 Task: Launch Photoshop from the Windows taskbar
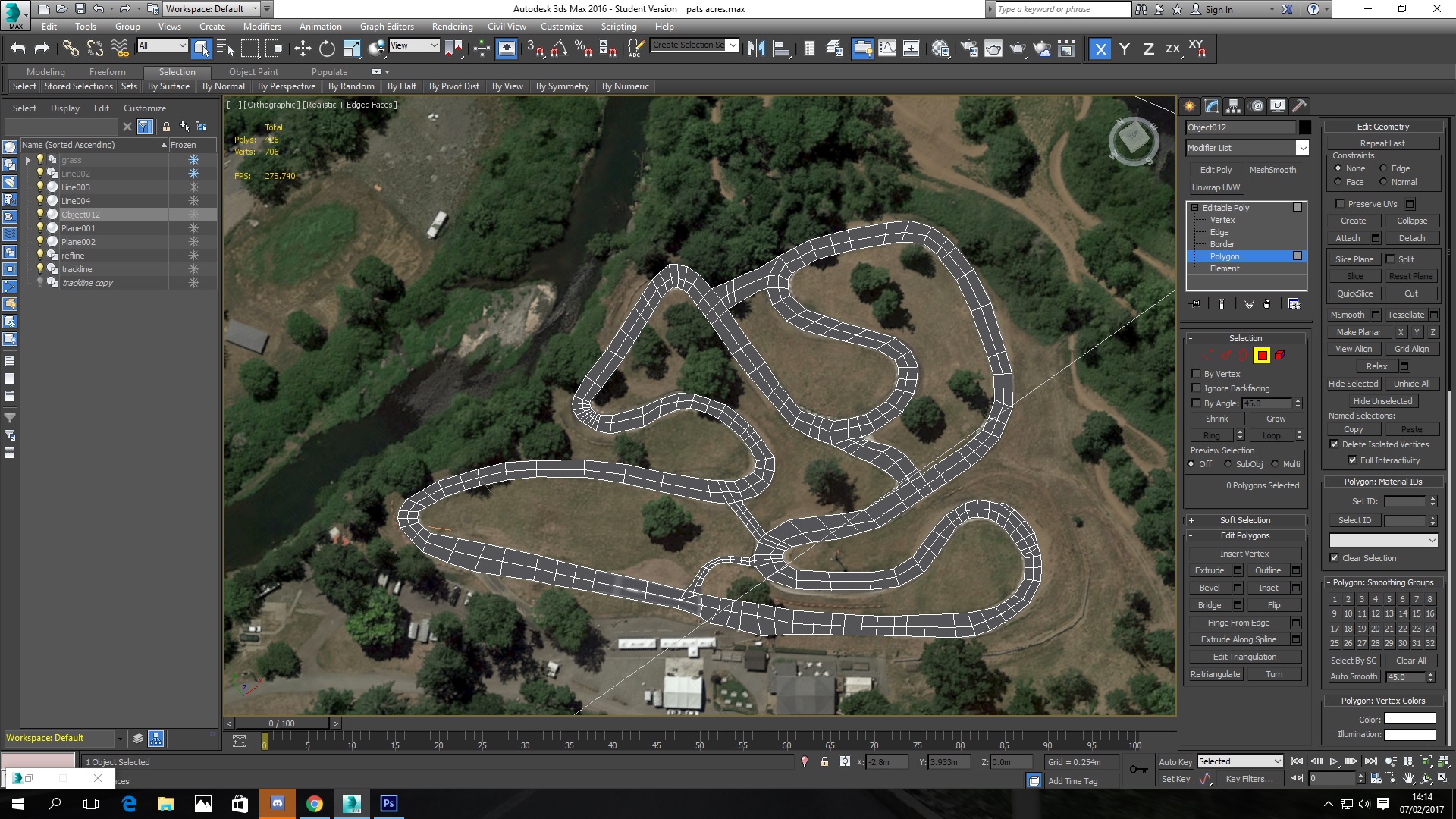[x=388, y=803]
